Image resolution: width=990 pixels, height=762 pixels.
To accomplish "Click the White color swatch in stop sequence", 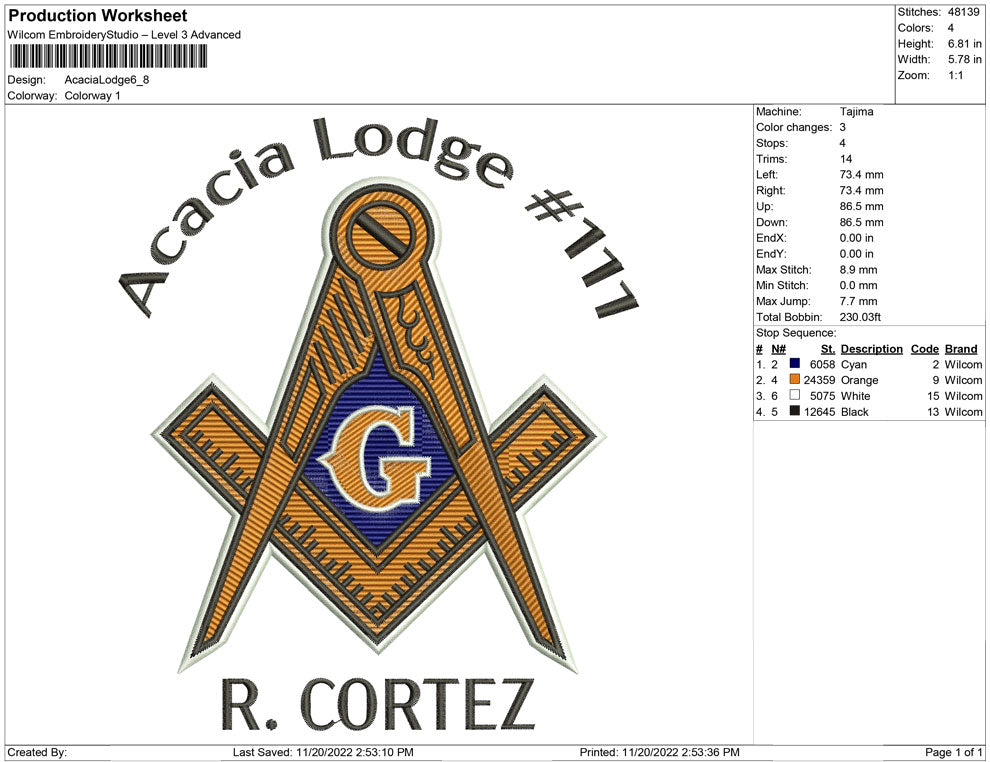I will 795,395.
